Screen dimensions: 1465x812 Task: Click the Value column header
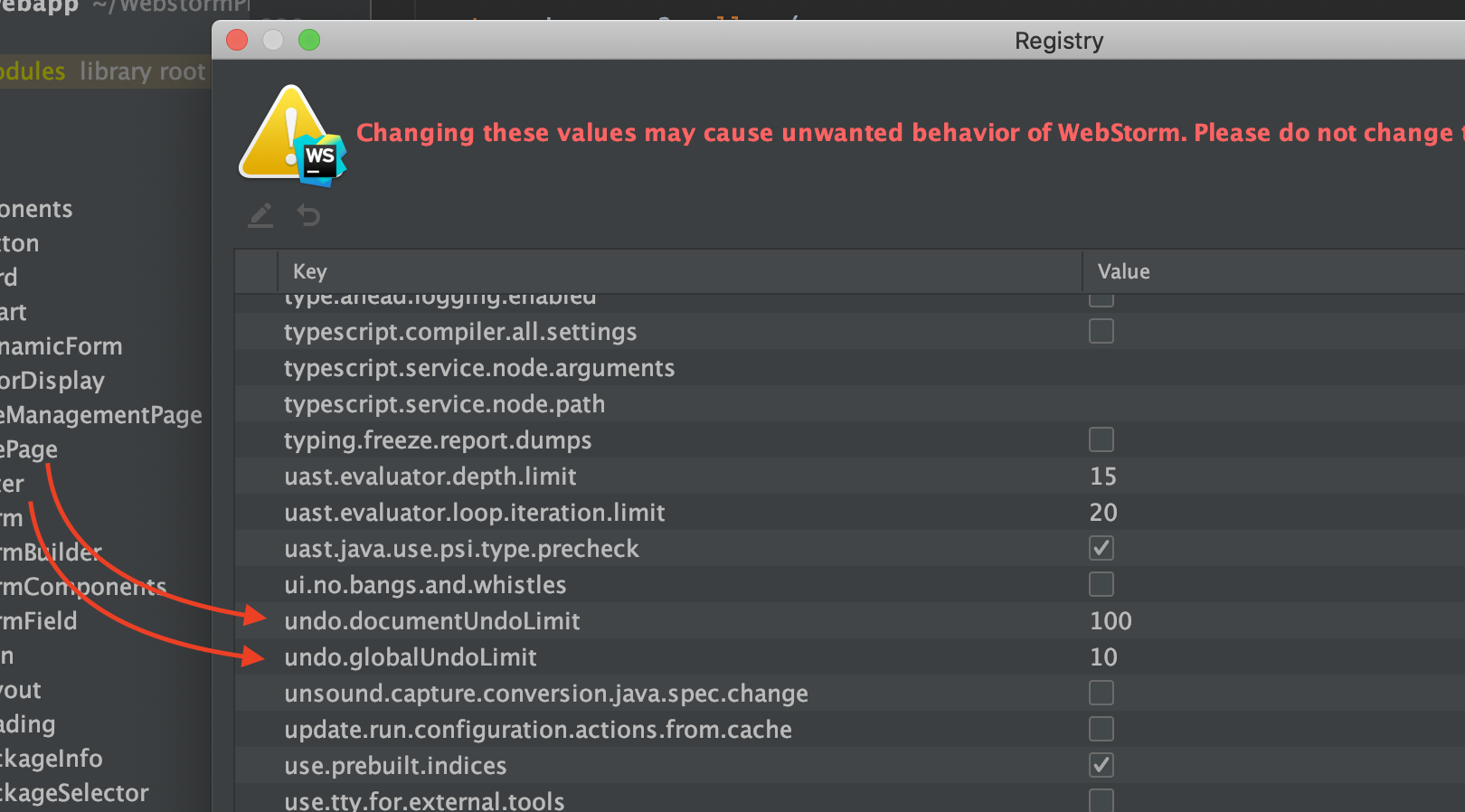1123,271
